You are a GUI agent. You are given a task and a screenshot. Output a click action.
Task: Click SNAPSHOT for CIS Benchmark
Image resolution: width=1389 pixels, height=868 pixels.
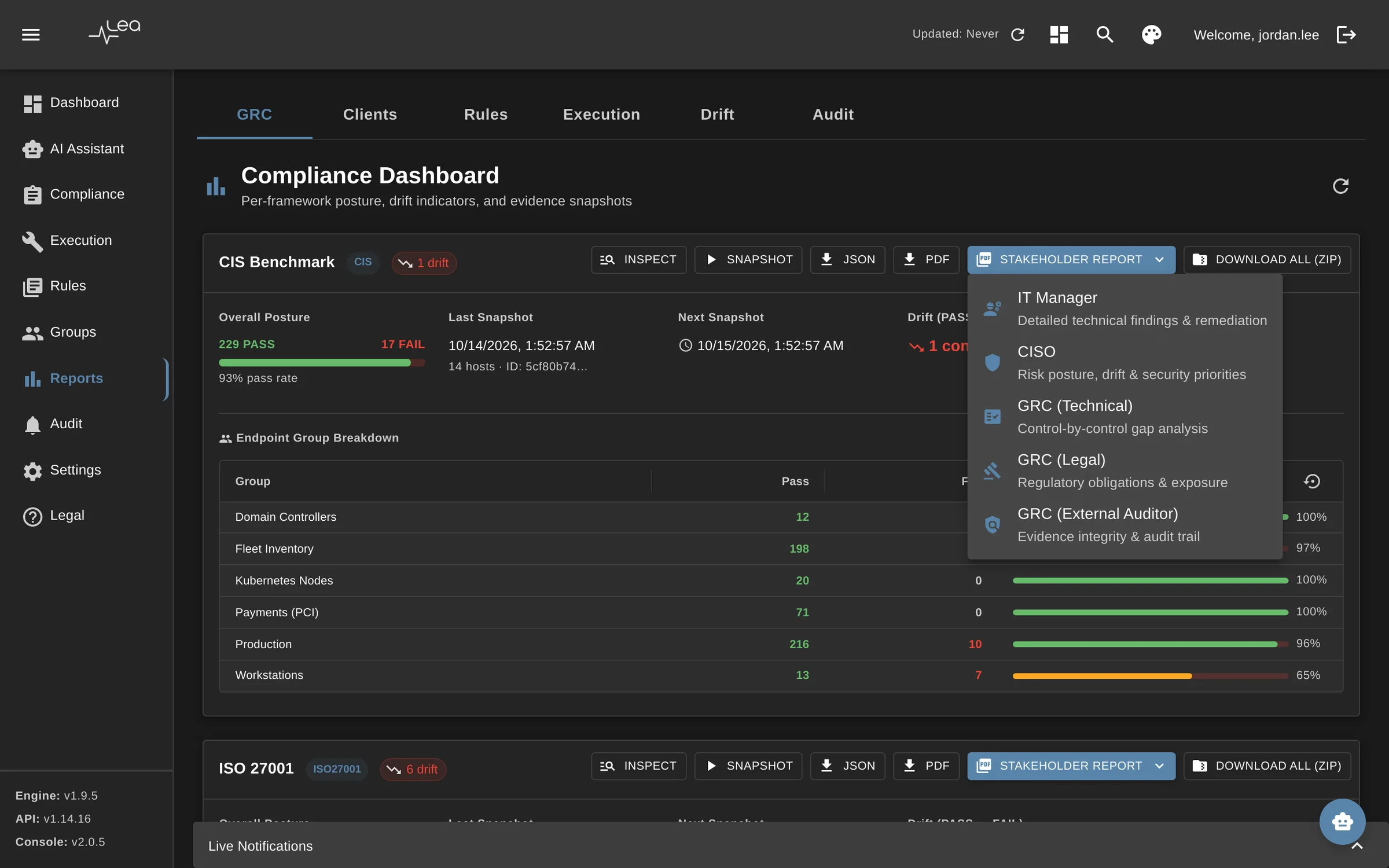tap(748, 260)
